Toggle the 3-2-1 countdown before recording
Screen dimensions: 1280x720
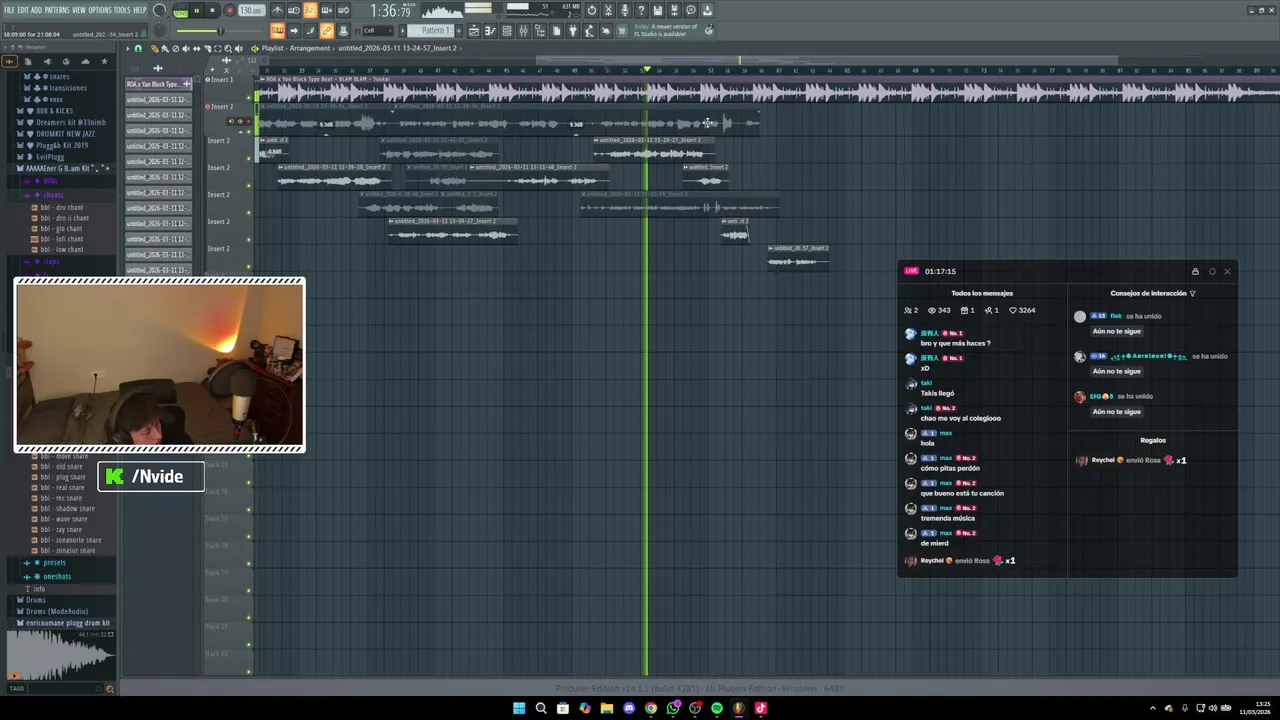[310, 11]
